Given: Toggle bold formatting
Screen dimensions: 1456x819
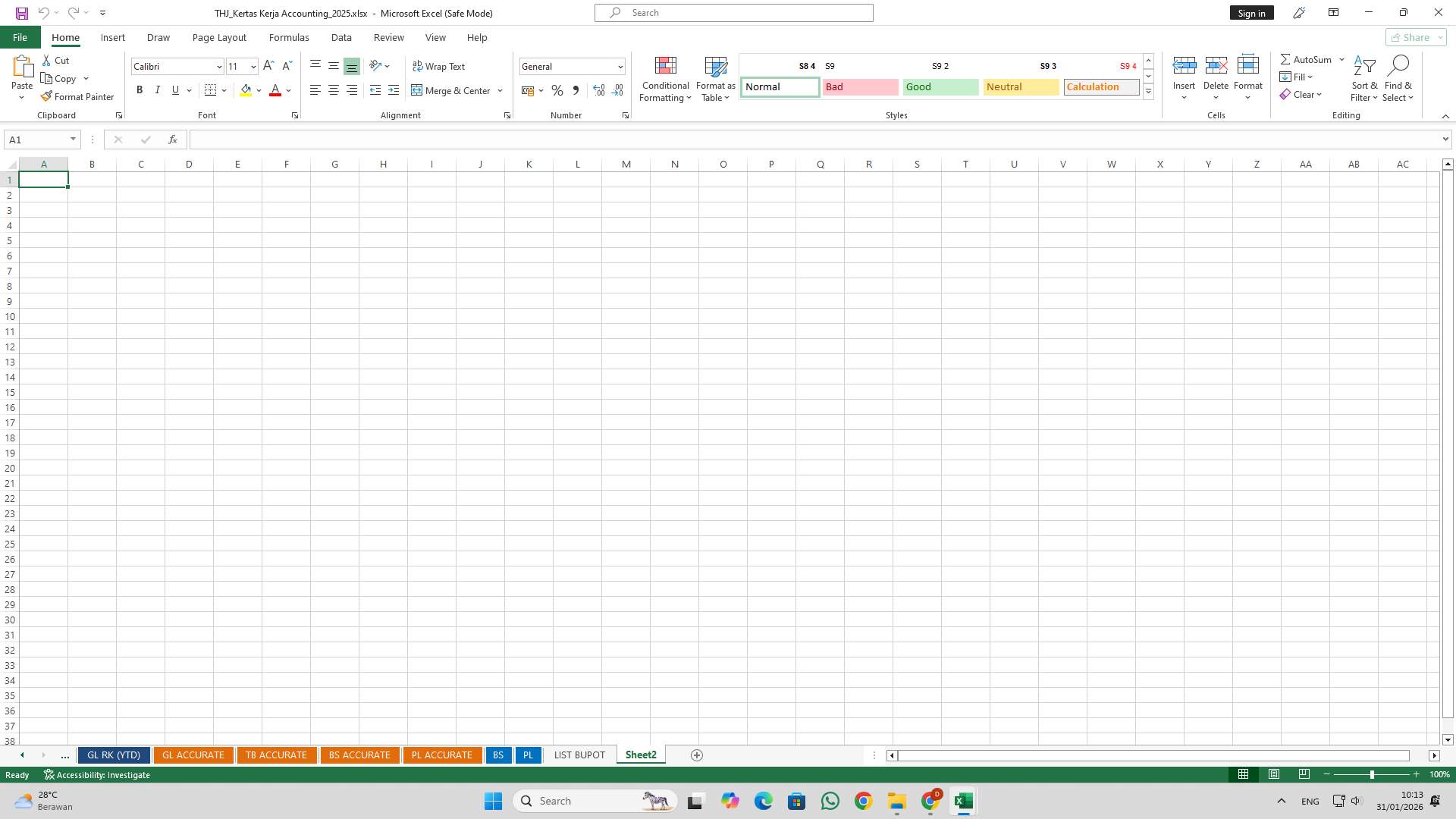Looking at the screenshot, I should [140, 89].
